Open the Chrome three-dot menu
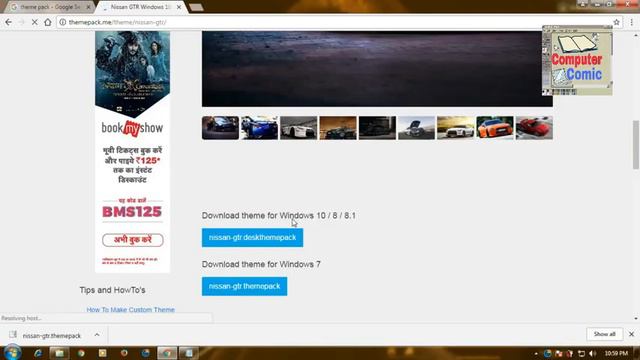The width and height of the screenshot is (640, 360). 631,22
